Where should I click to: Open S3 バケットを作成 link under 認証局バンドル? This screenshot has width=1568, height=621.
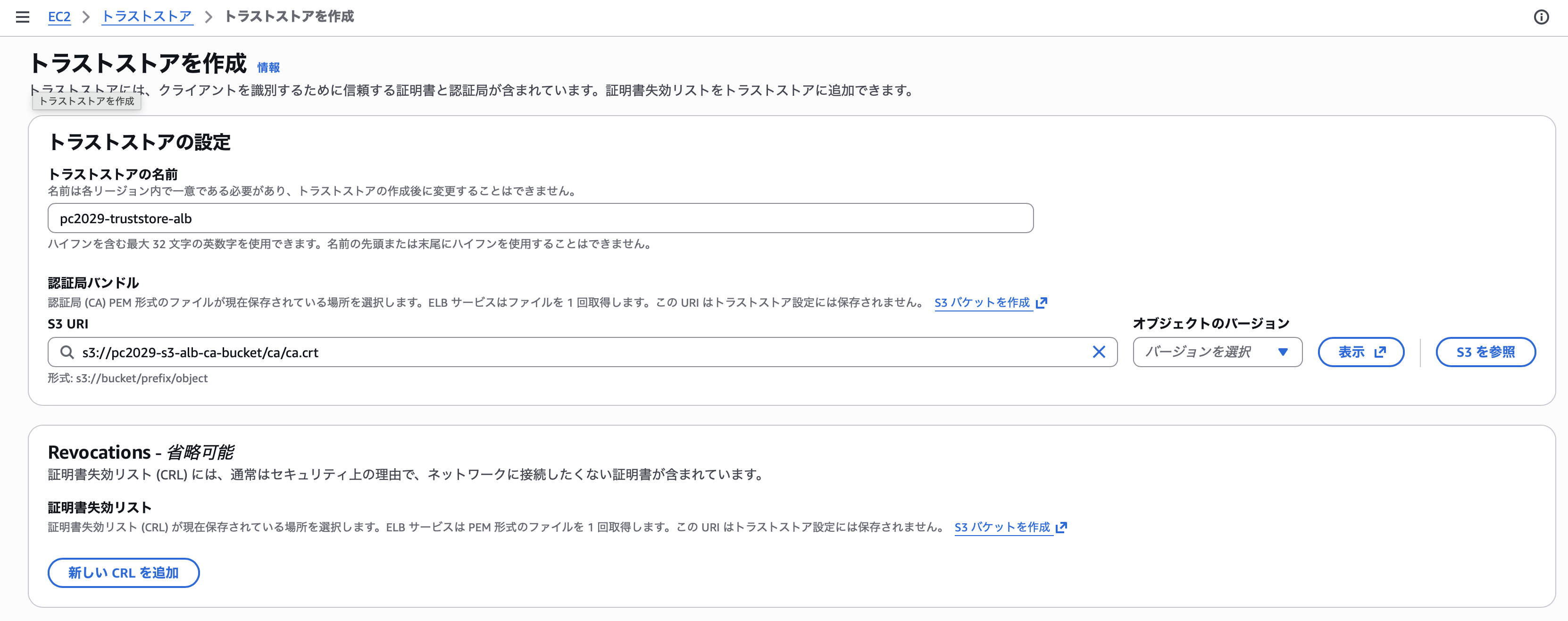click(x=990, y=302)
